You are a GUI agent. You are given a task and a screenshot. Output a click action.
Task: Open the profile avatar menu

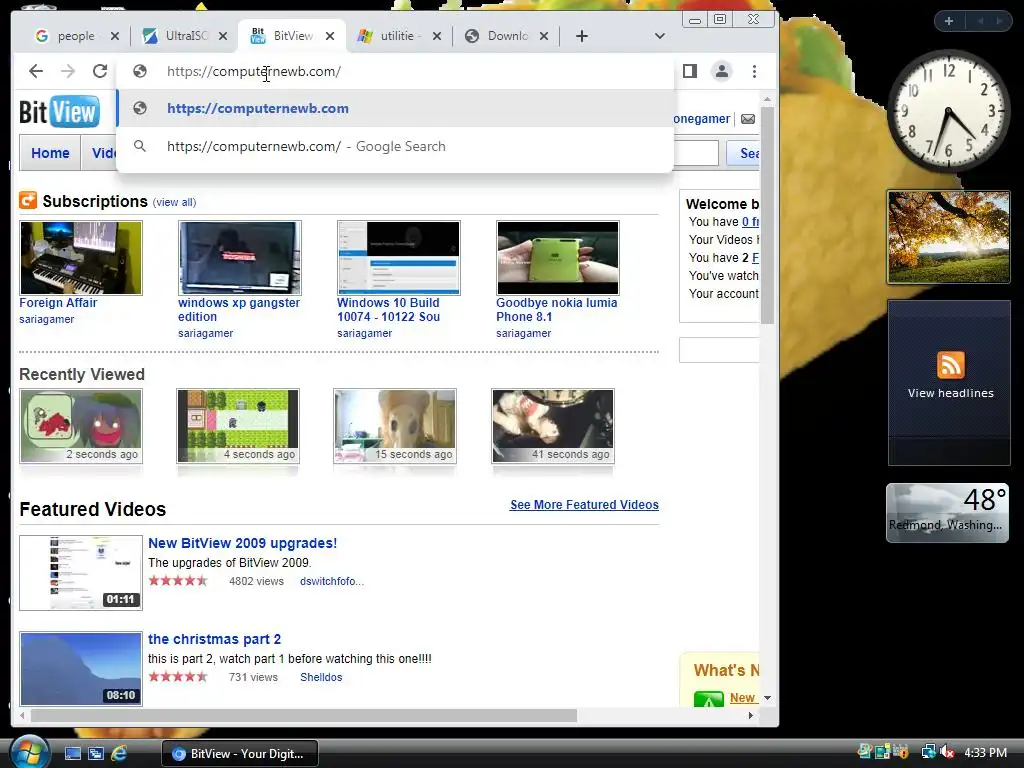coord(722,71)
